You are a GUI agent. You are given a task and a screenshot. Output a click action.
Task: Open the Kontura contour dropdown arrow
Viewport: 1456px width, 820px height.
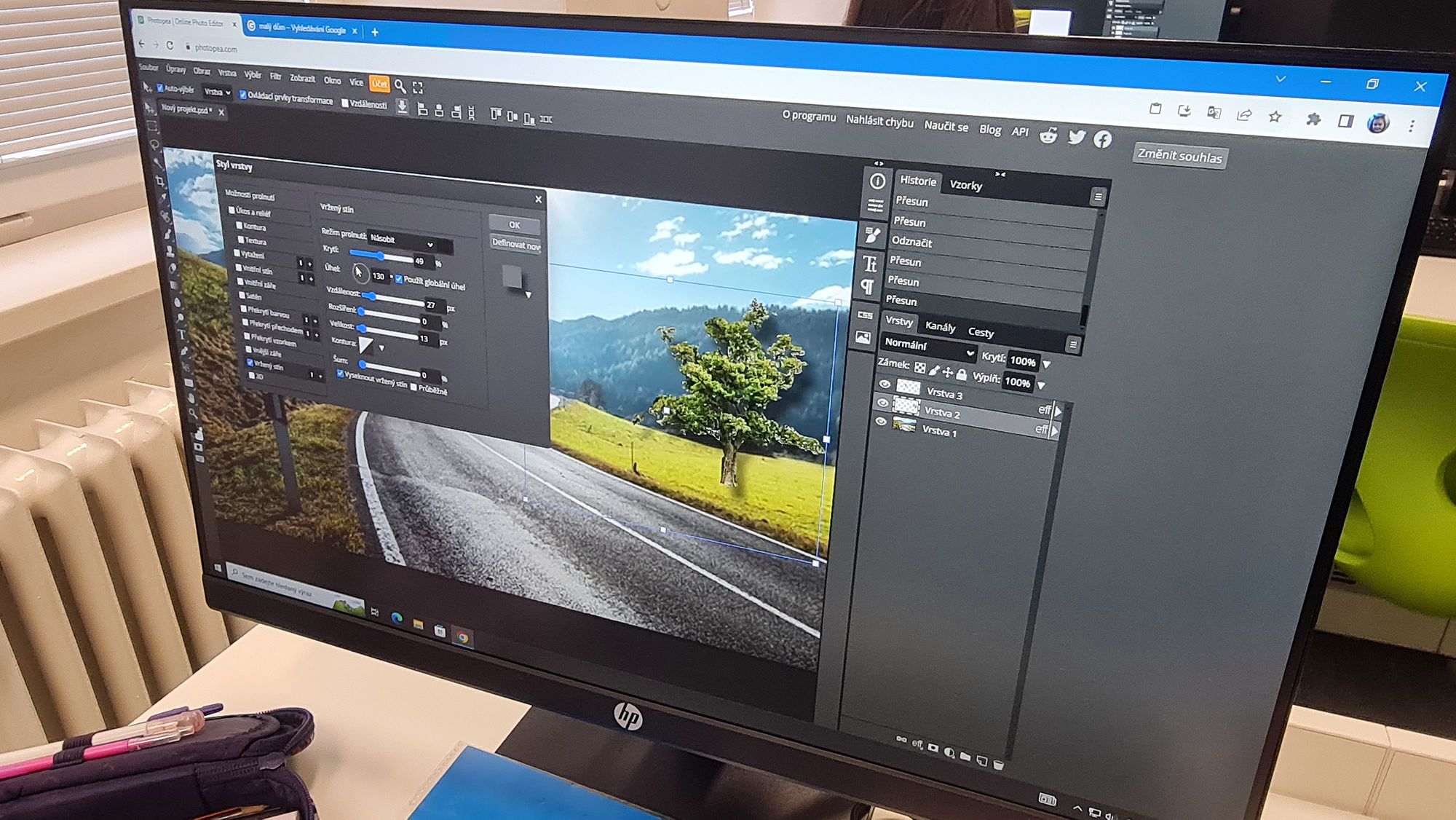click(381, 348)
